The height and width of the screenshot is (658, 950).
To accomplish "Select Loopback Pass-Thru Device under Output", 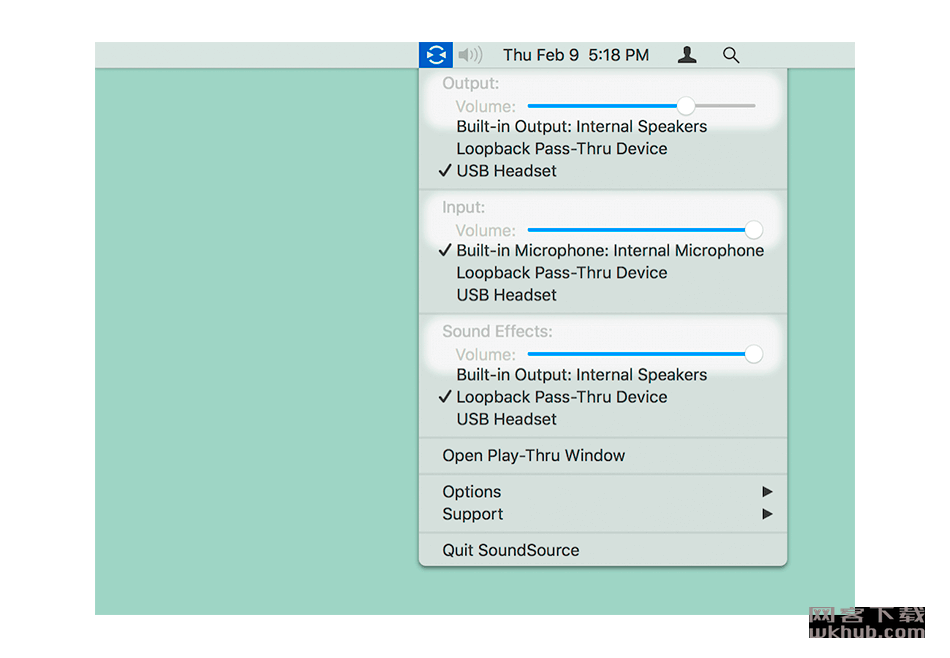I will point(603,149).
